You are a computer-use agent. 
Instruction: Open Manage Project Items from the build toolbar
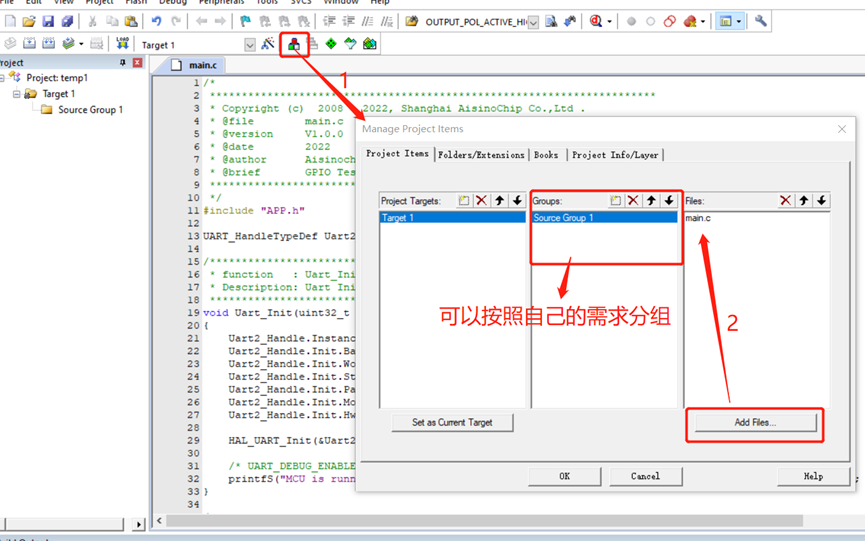(294, 44)
